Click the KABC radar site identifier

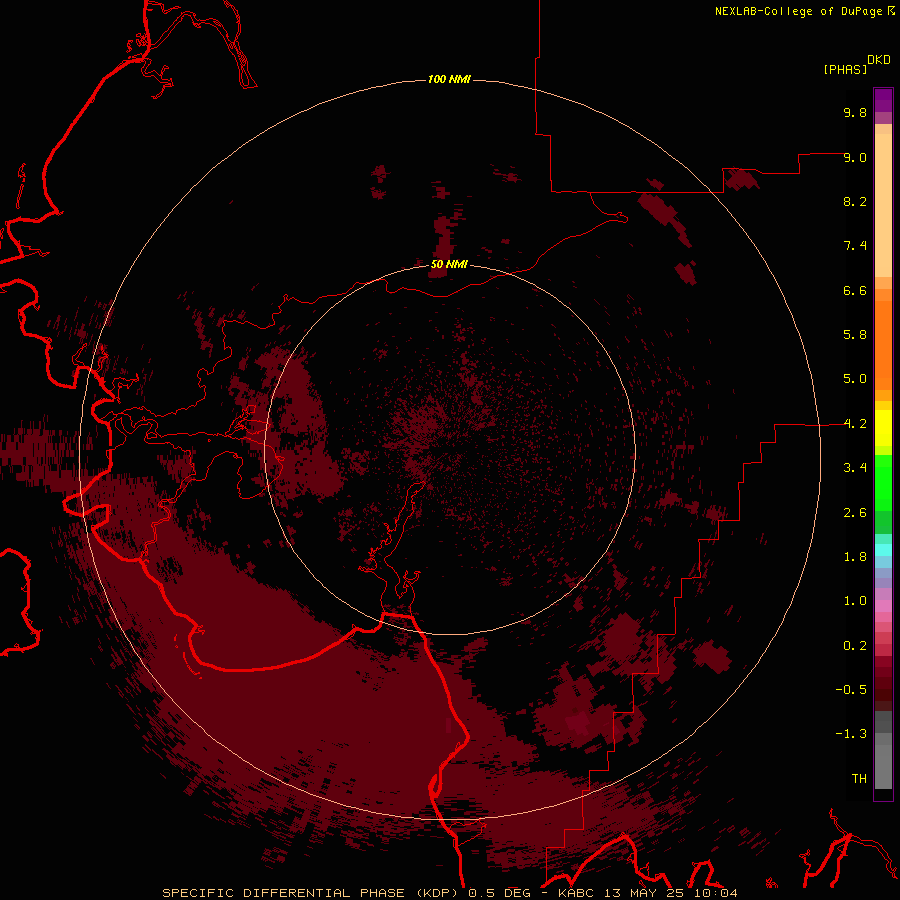[577, 893]
